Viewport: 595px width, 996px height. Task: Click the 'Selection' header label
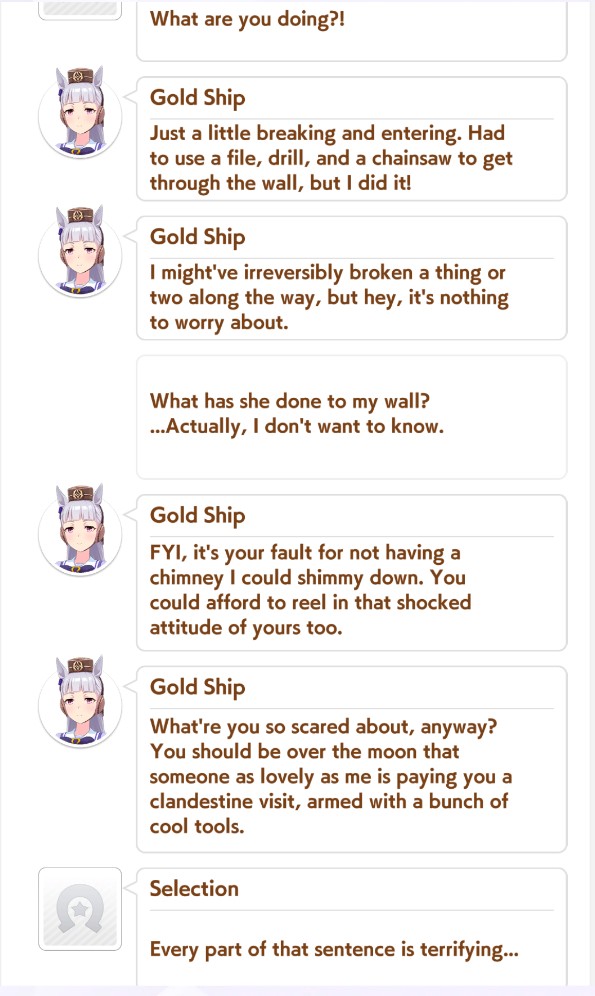point(194,888)
